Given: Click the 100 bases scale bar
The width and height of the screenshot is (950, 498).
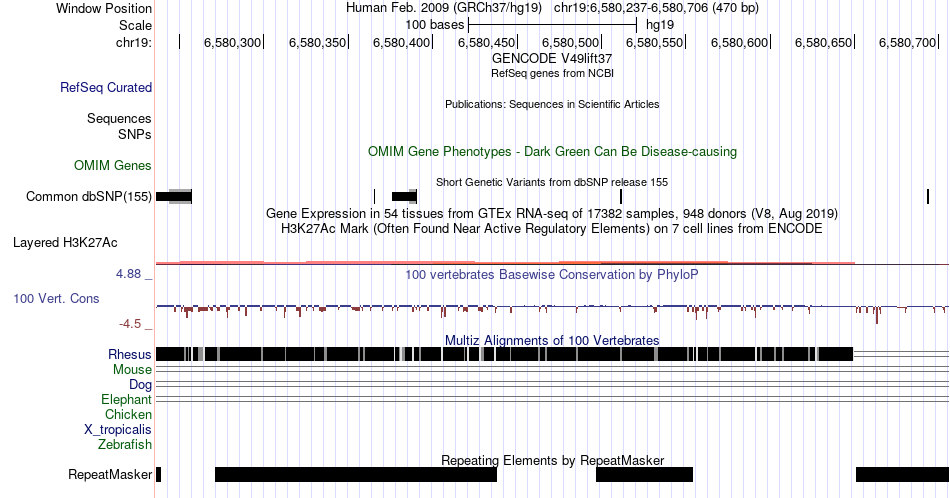Looking at the screenshot, I should click(553, 25).
